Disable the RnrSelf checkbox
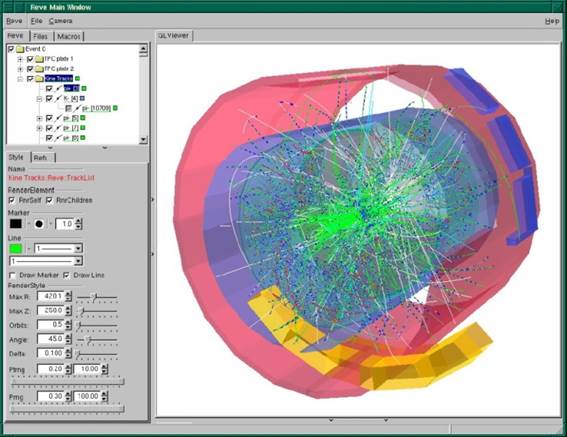Image resolution: width=567 pixels, height=437 pixels. pyautogui.click(x=12, y=200)
